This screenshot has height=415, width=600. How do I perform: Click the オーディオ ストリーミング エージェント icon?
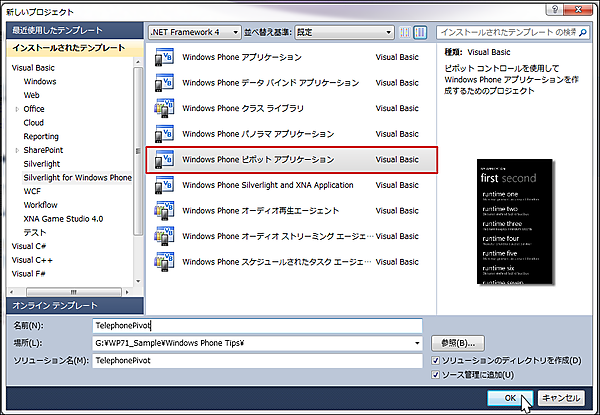click(x=164, y=236)
